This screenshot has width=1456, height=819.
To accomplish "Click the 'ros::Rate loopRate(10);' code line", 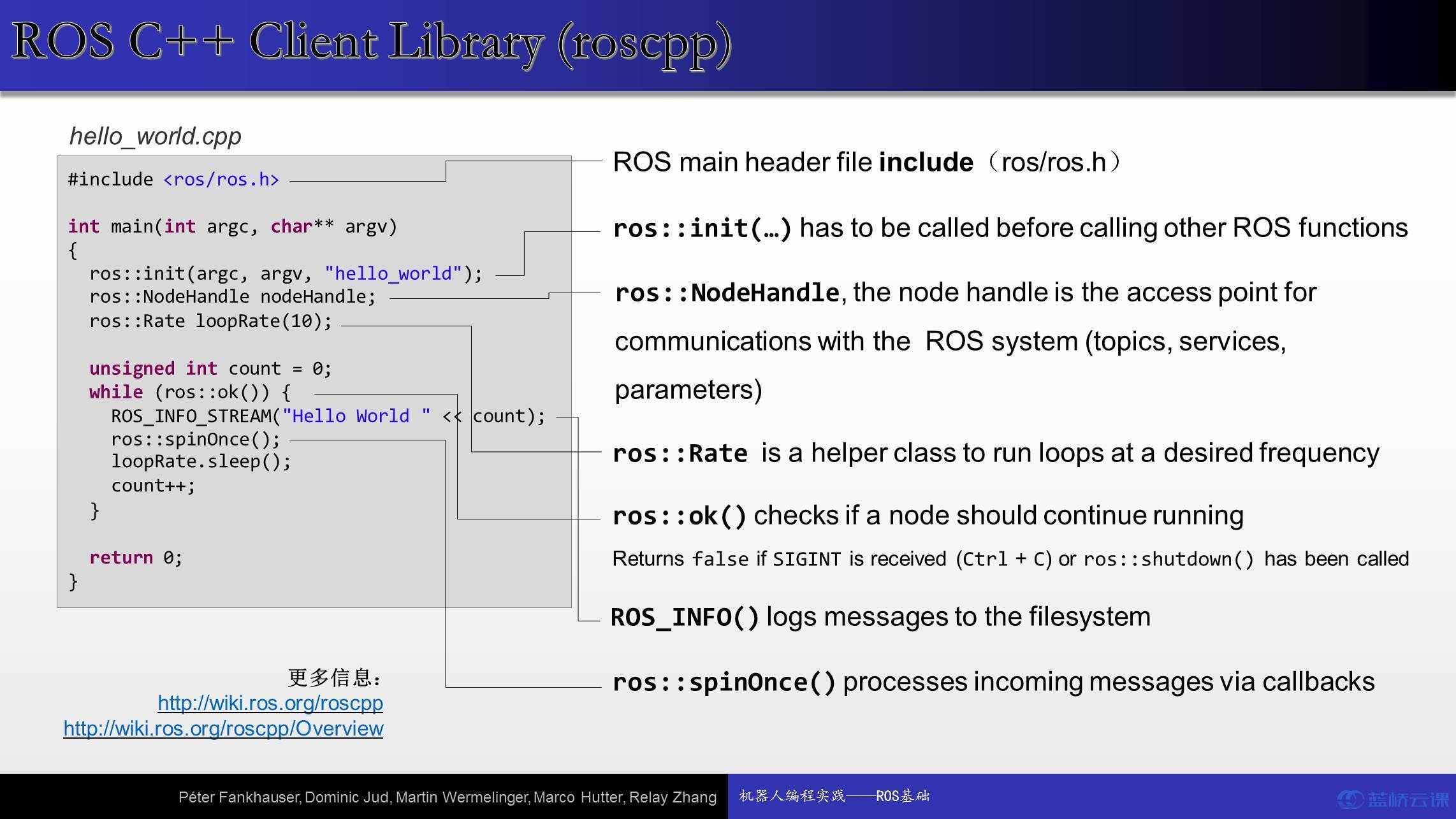I will click(x=211, y=321).
